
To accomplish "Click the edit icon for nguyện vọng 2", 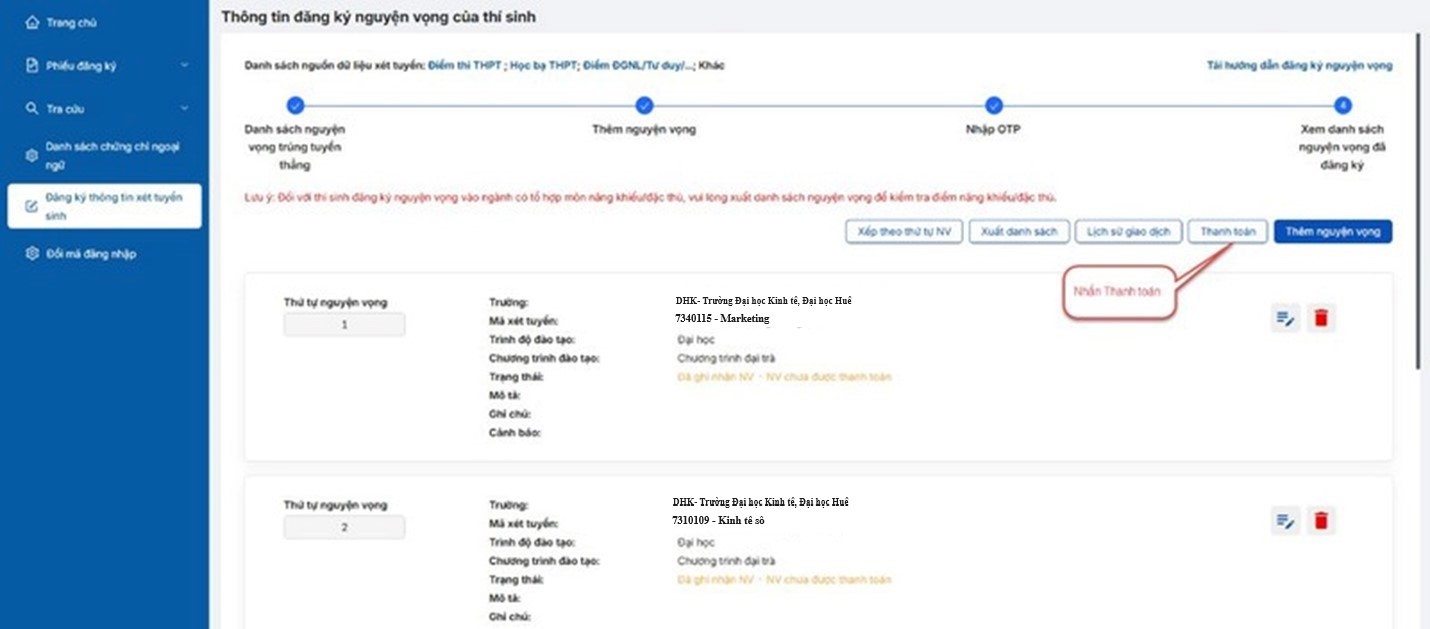I will 1285,520.
